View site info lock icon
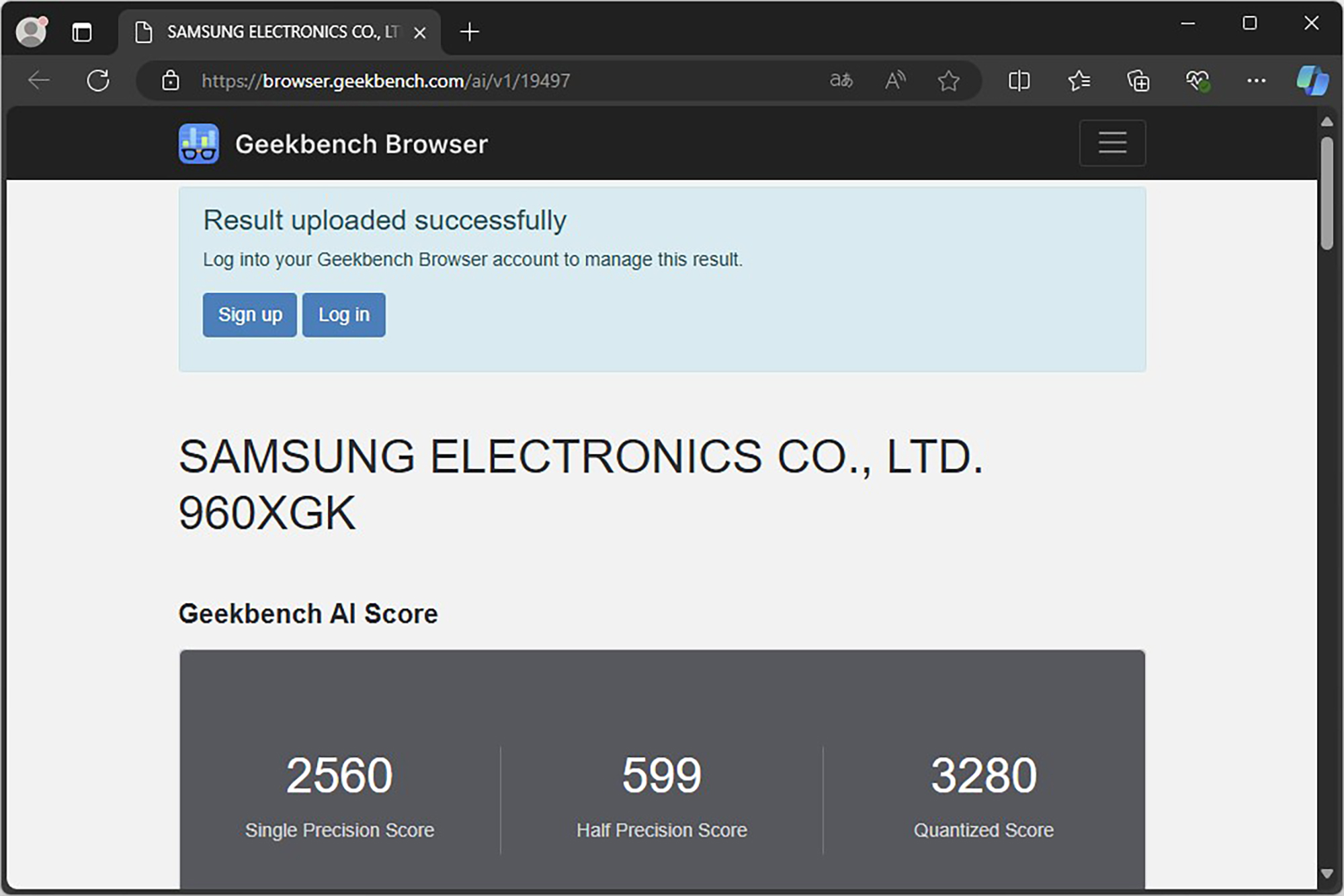This screenshot has width=1344, height=896. pos(171,81)
